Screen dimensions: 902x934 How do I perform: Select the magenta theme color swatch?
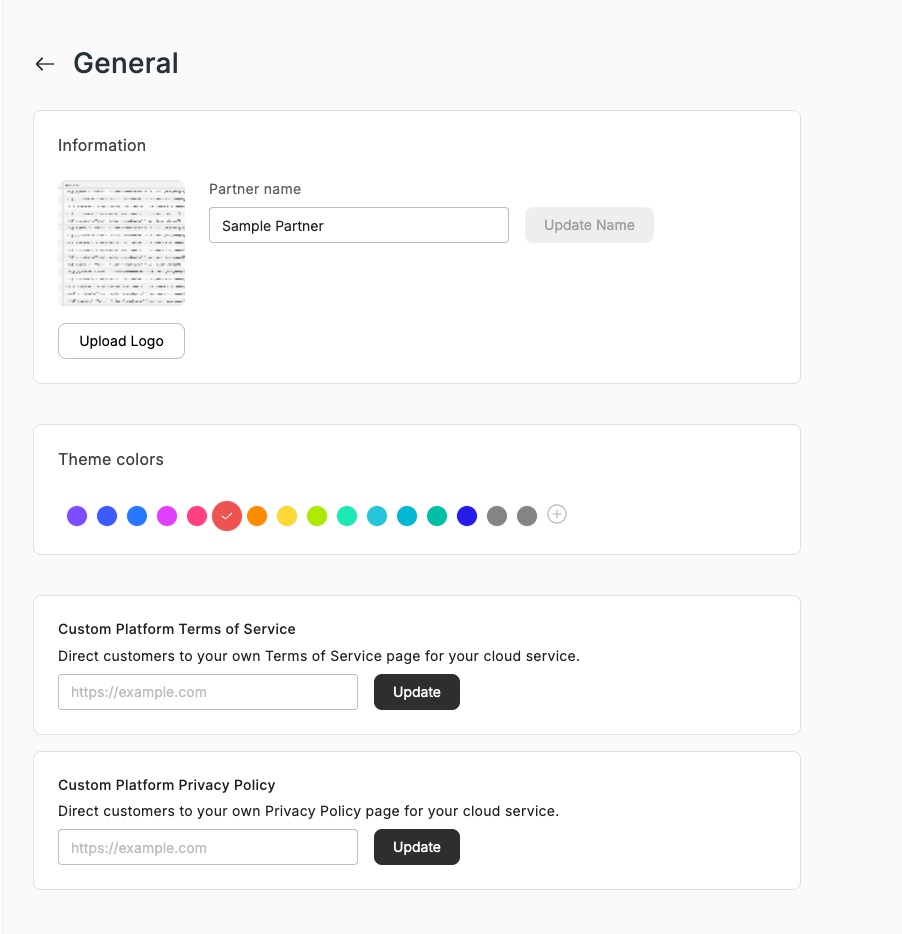point(167,516)
